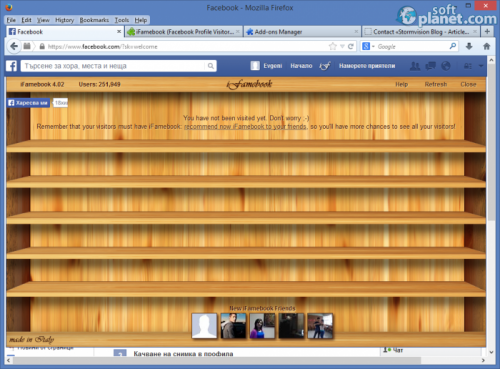Viewport: 500px width, 369px height.
Task: Click horizontal scrollbar right arrow
Action: (483, 360)
